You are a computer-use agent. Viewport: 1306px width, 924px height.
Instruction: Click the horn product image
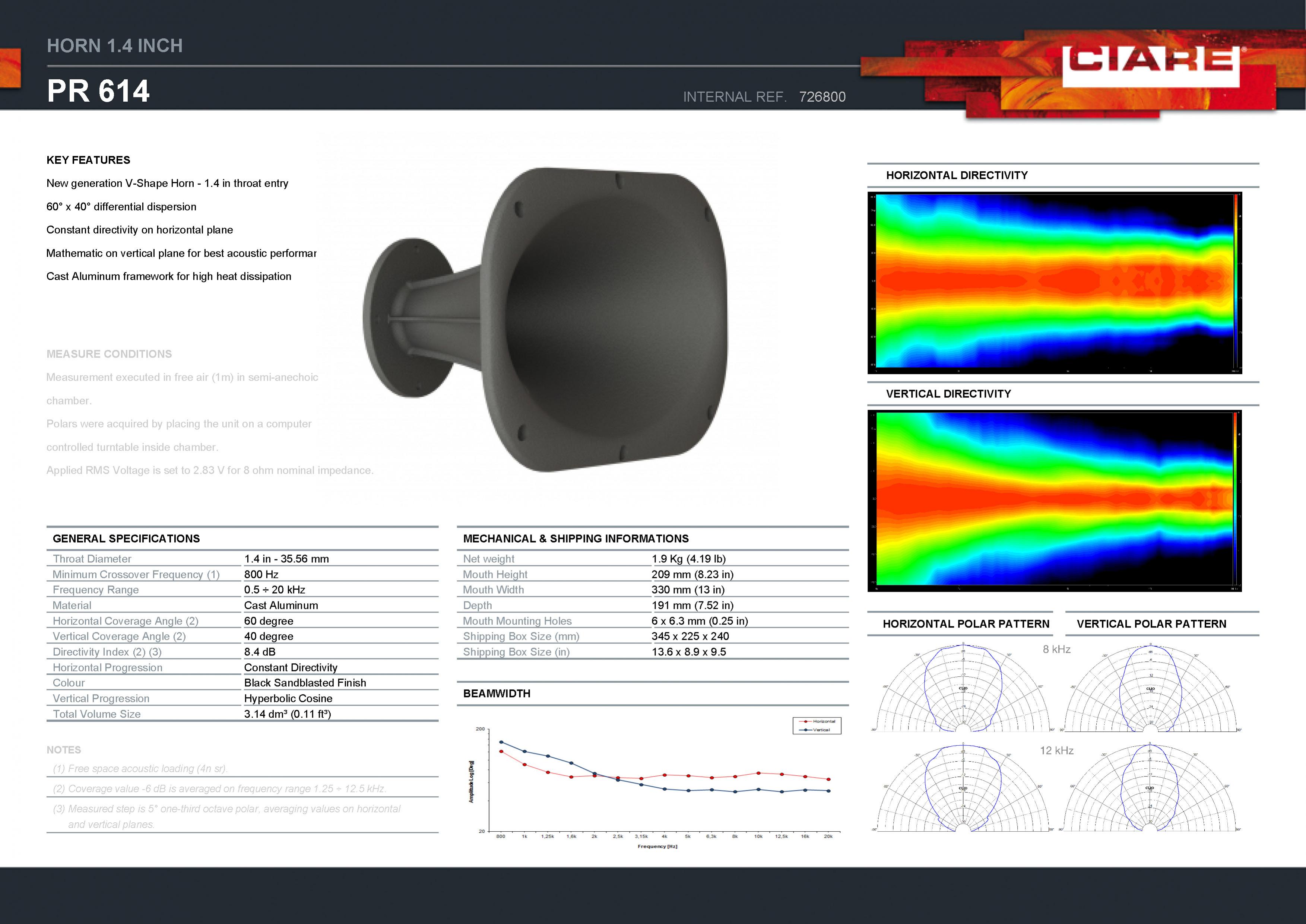(x=545, y=319)
